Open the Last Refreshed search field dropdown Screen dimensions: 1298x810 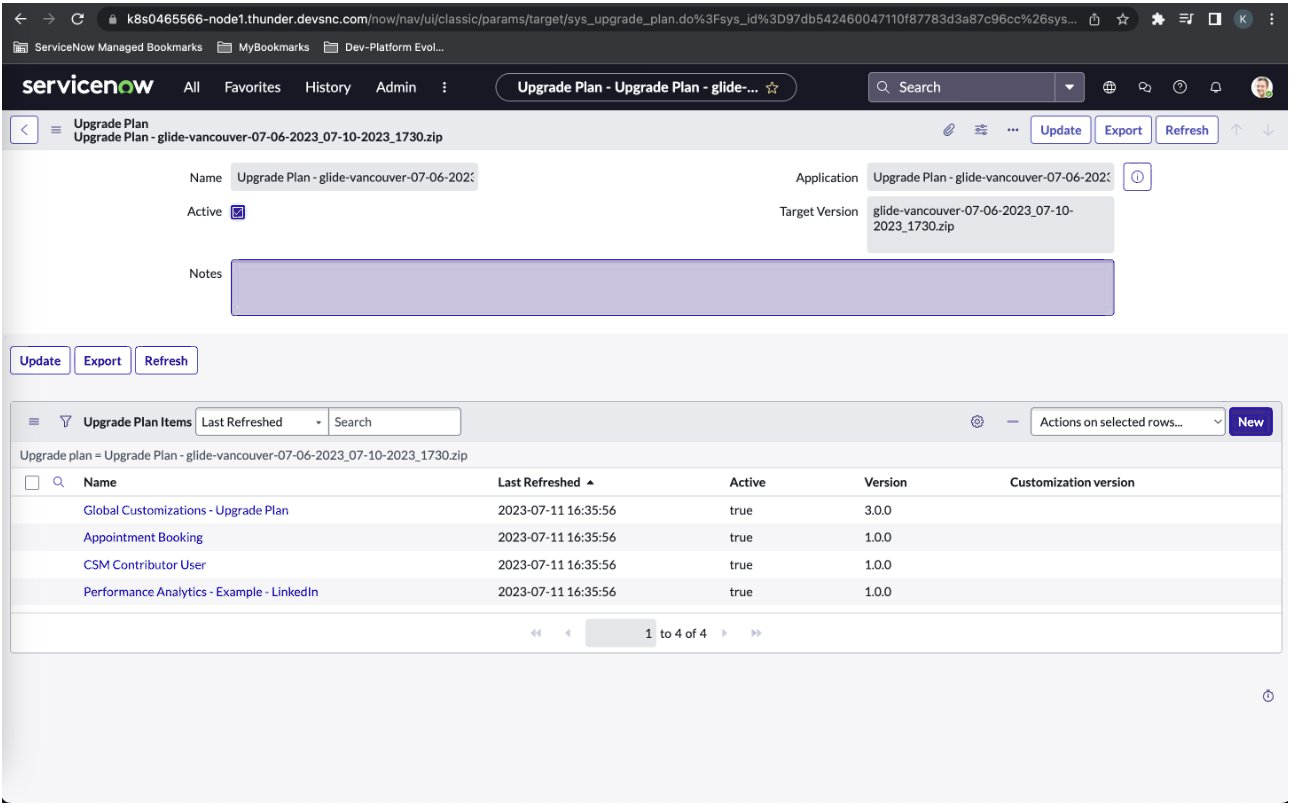coord(262,422)
